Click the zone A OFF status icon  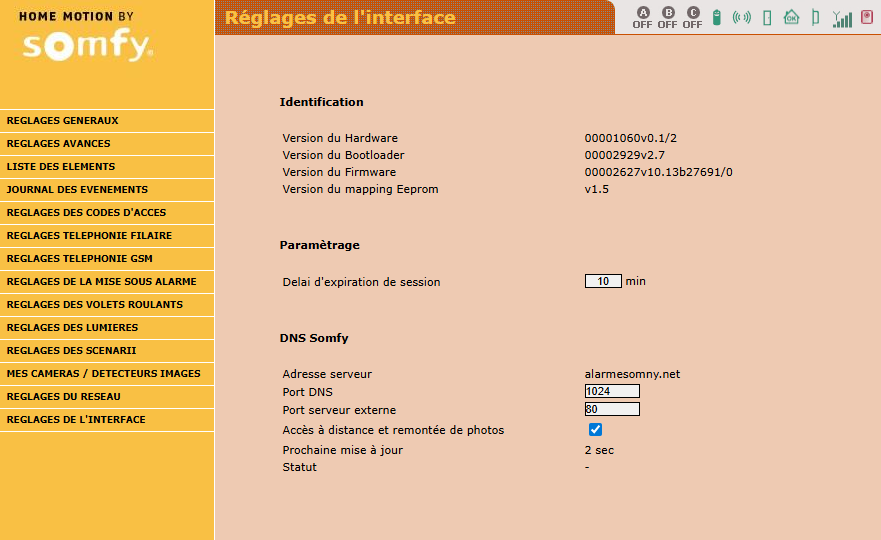tap(642, 17)
